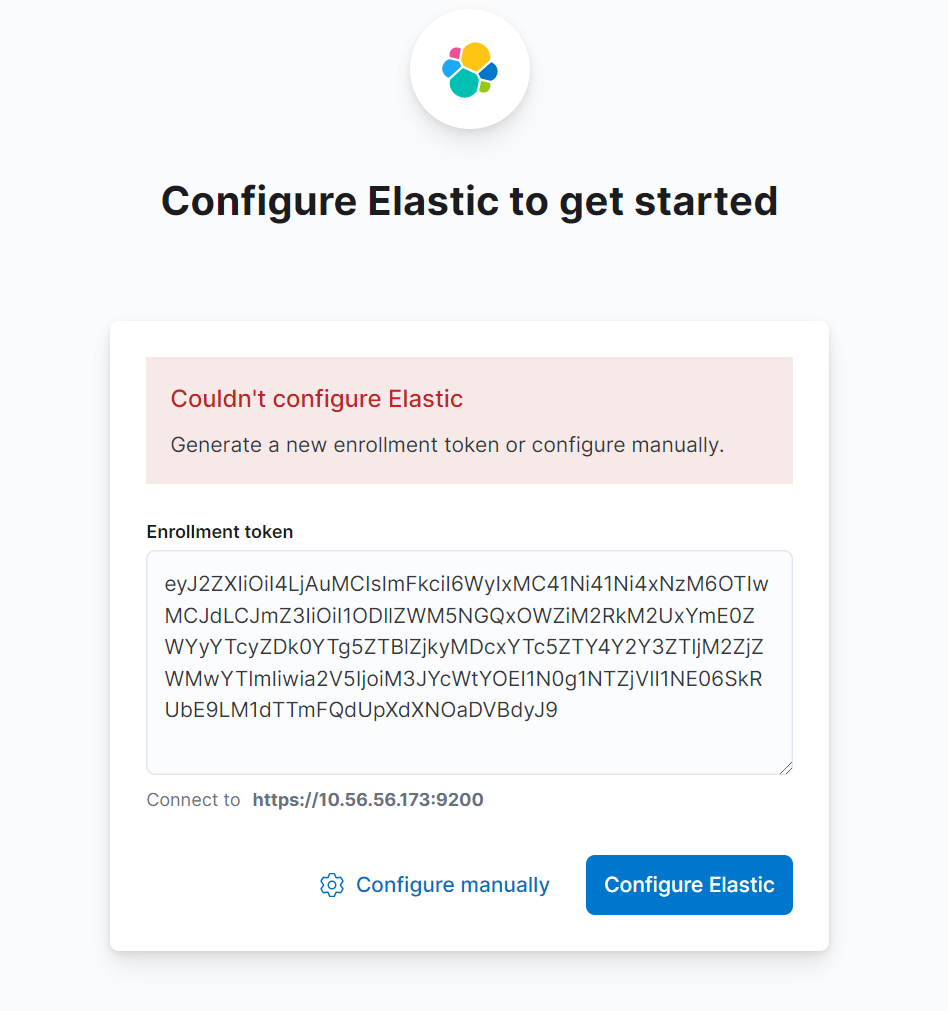Click the "Generate a new enrollment token" message

pyautogui.click(x=447, y=445)
